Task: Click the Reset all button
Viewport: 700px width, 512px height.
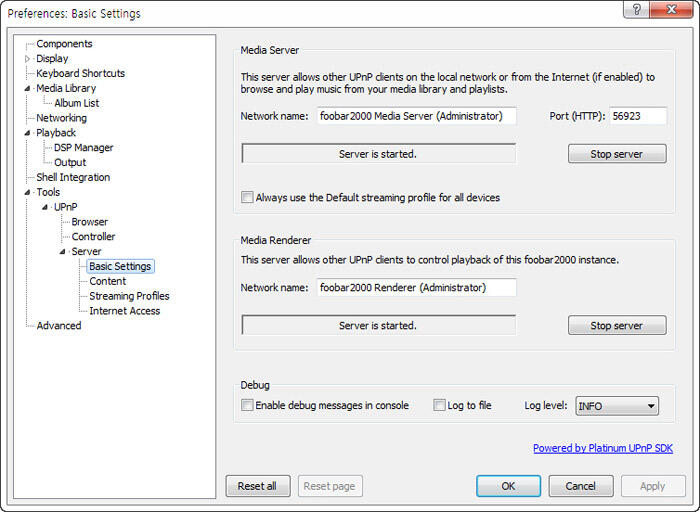Action: pyautogui.click(x=258, y=486)
